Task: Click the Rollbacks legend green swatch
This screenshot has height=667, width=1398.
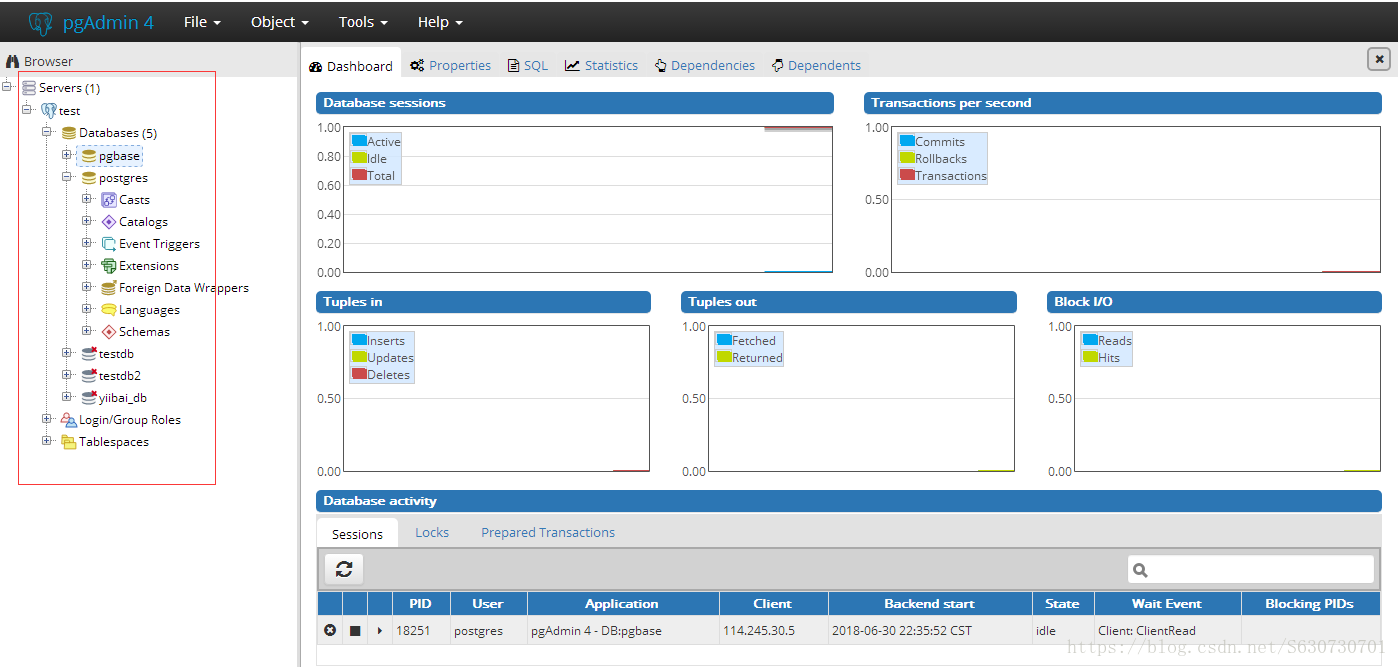Action: point(907,158)
